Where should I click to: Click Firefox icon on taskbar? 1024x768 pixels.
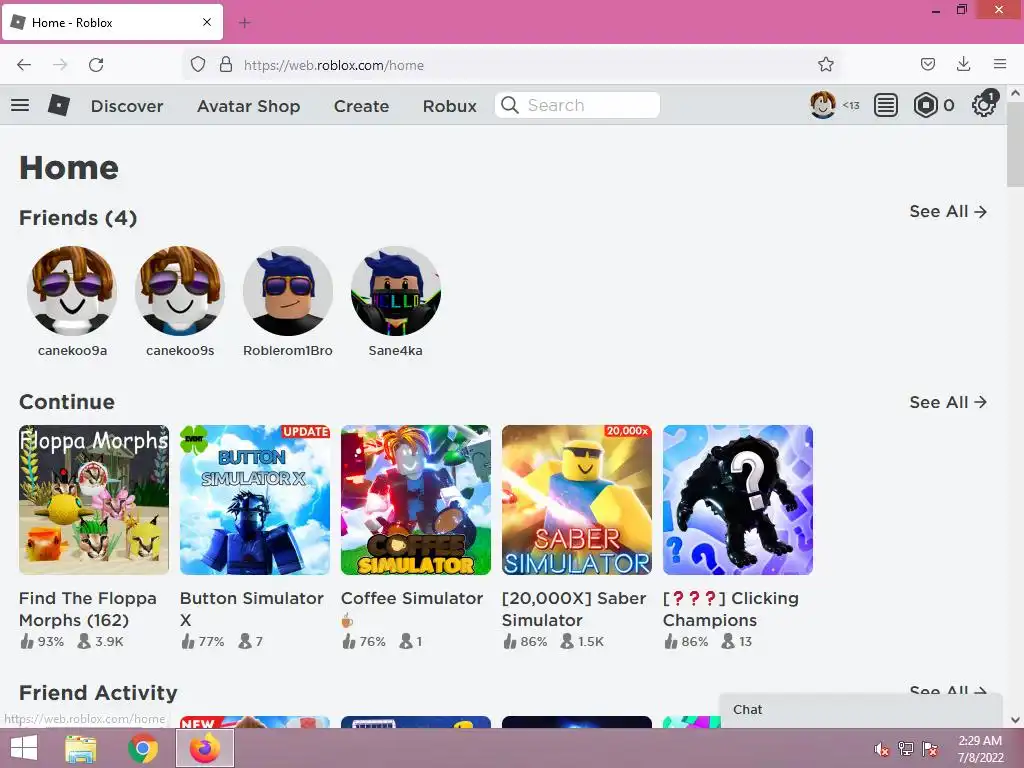pyautogui.click(x=204, y=748)
